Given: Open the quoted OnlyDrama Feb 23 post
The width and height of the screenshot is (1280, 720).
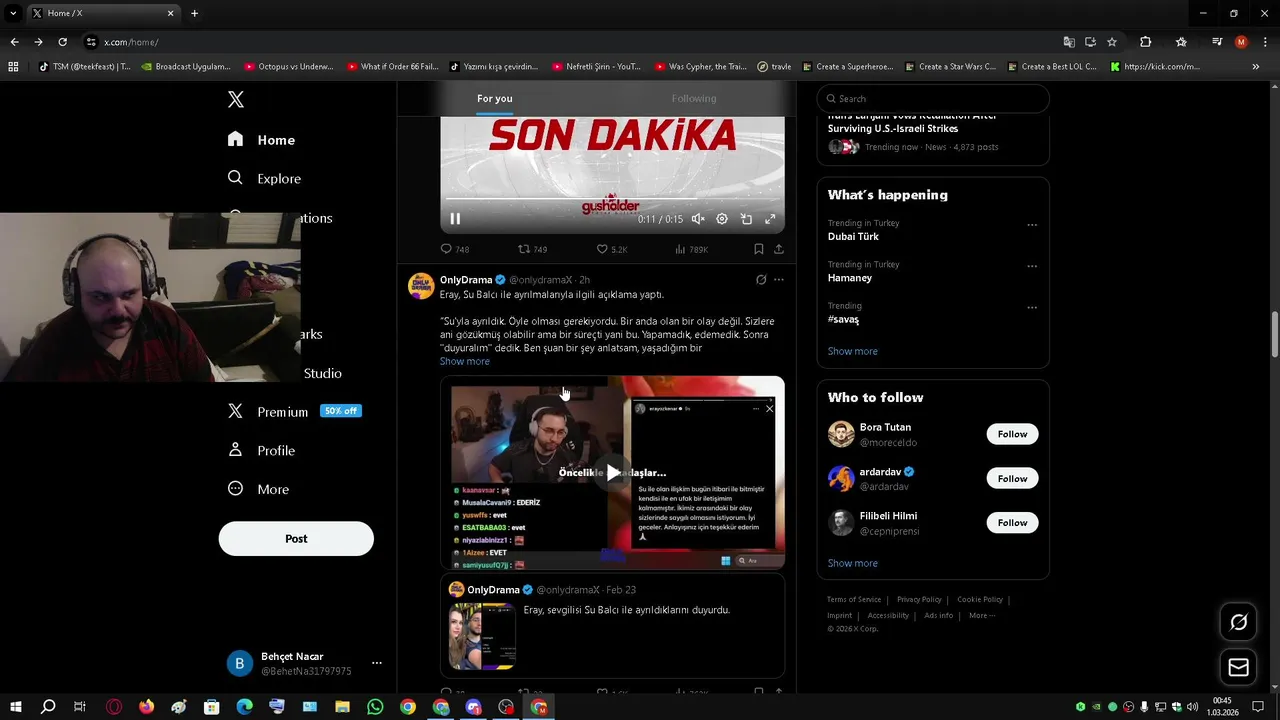Looking at the screenshot, I should coord(612,626).
